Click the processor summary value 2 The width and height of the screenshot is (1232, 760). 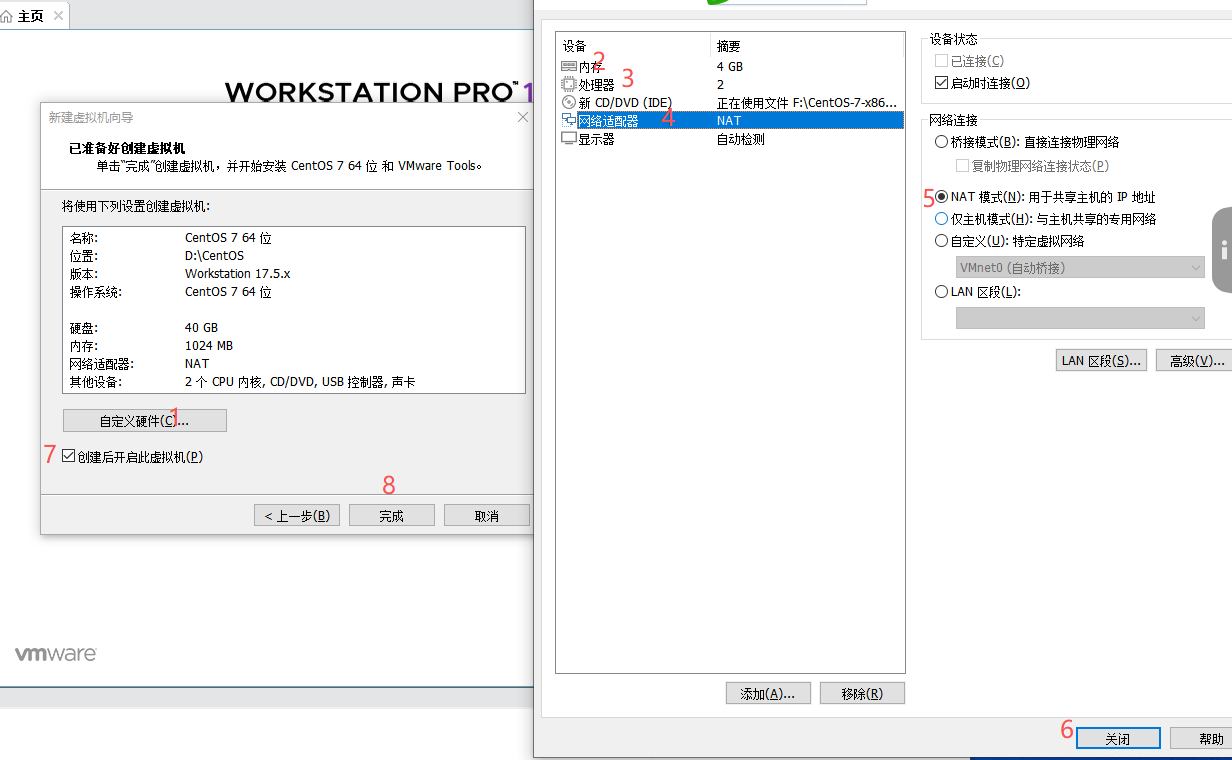click(x=720, y=84)
